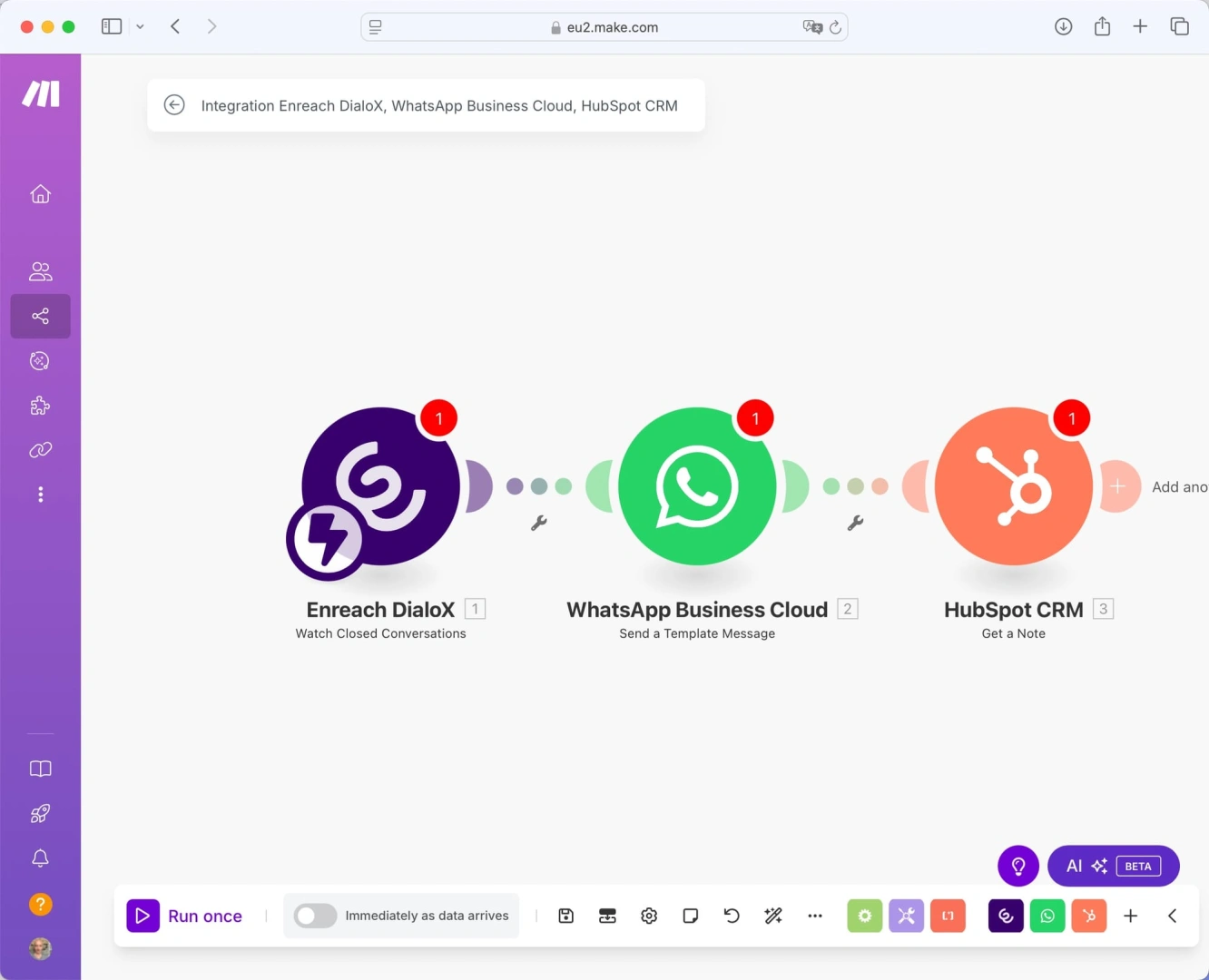Click the undo arrow in the bottom toolbar
This screenshot has width=1209, height=980.
pyautogui.click(x=732, y=916)
